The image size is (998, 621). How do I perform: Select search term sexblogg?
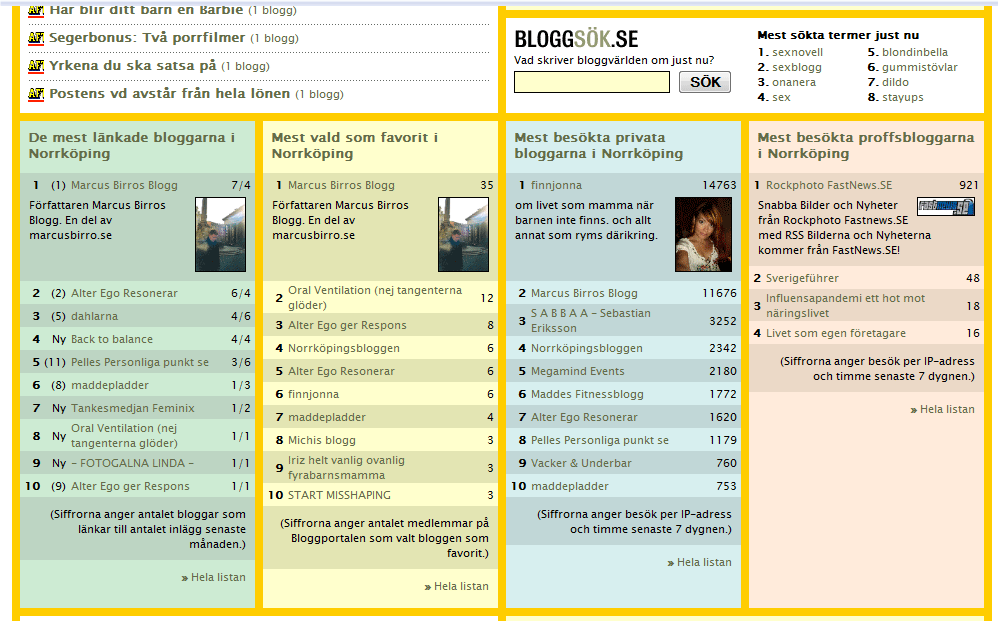[x=797, y=67]
